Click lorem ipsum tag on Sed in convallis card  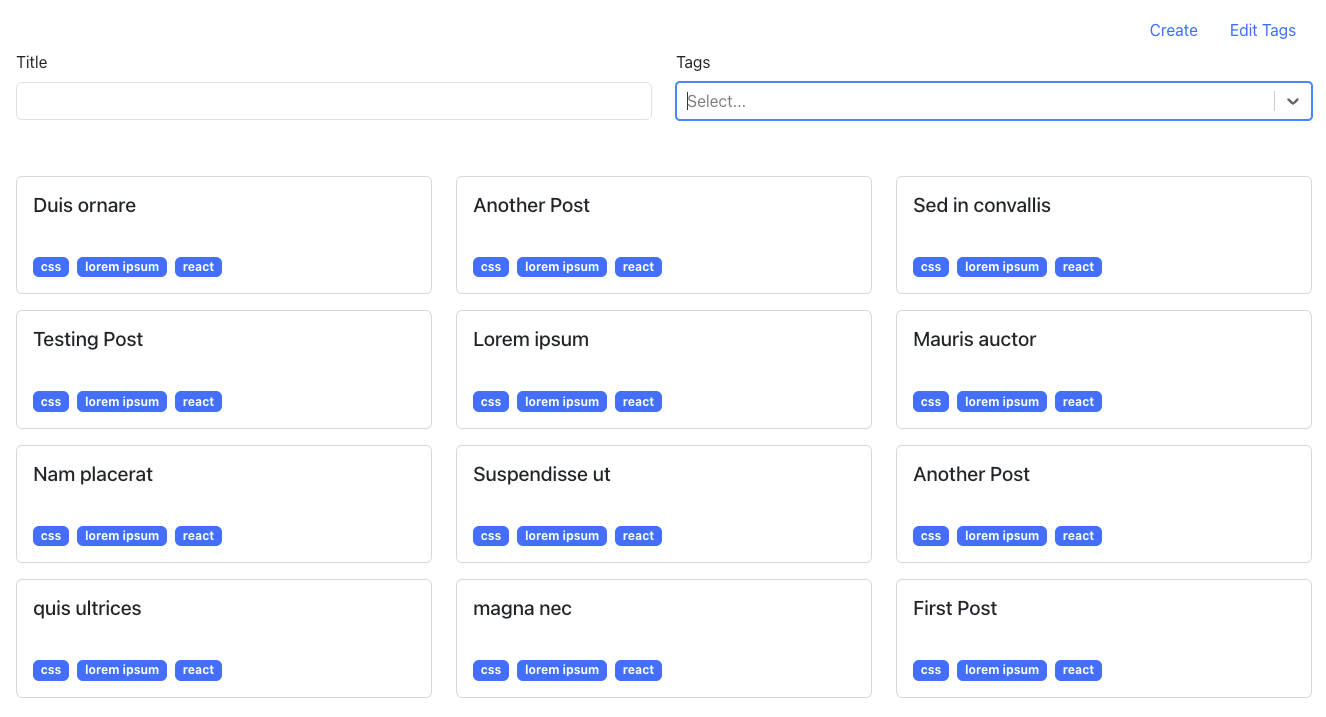pos(1002,267)
